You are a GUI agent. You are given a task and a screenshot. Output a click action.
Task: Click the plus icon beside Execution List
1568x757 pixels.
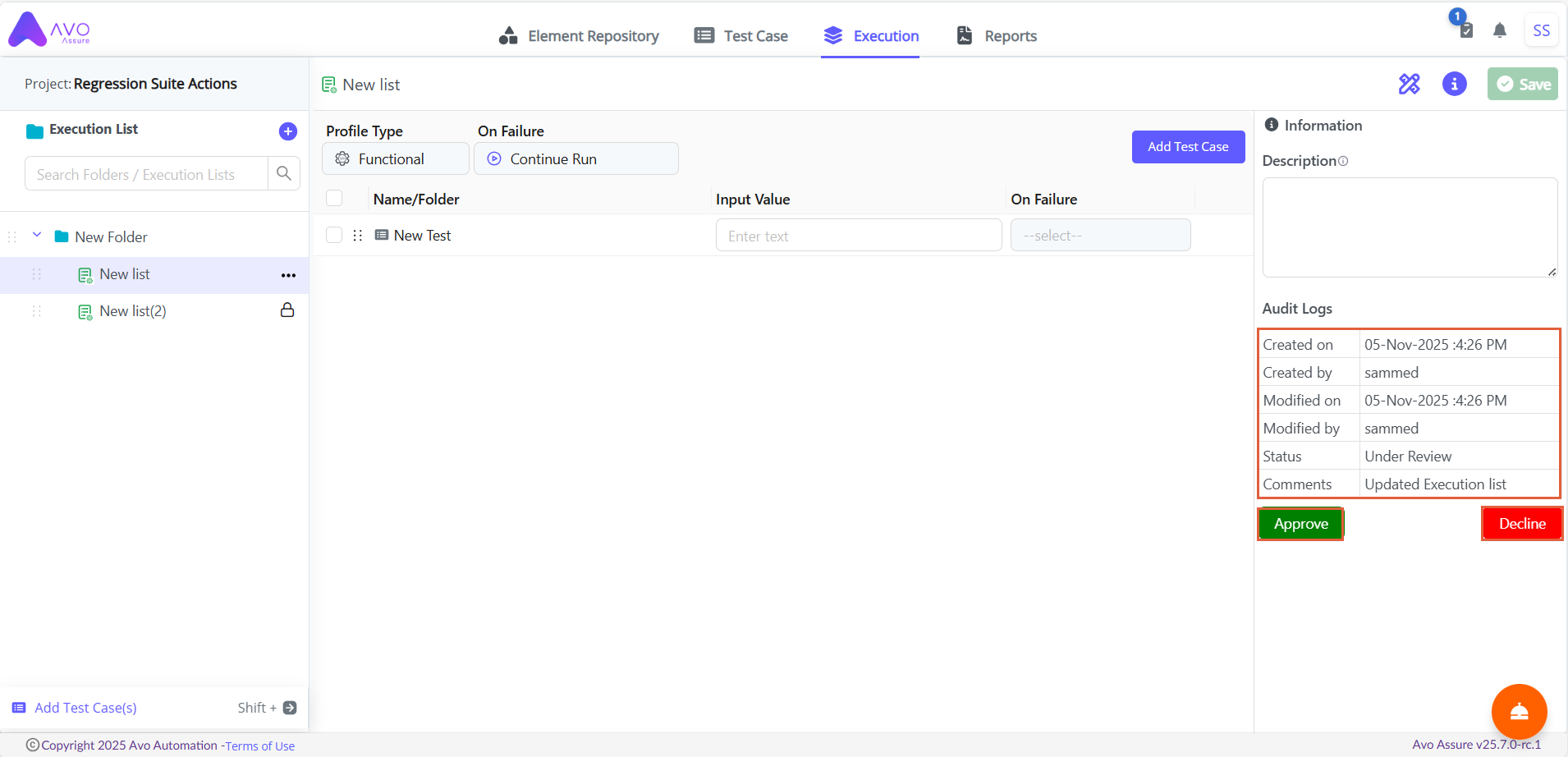coord(288,131)
